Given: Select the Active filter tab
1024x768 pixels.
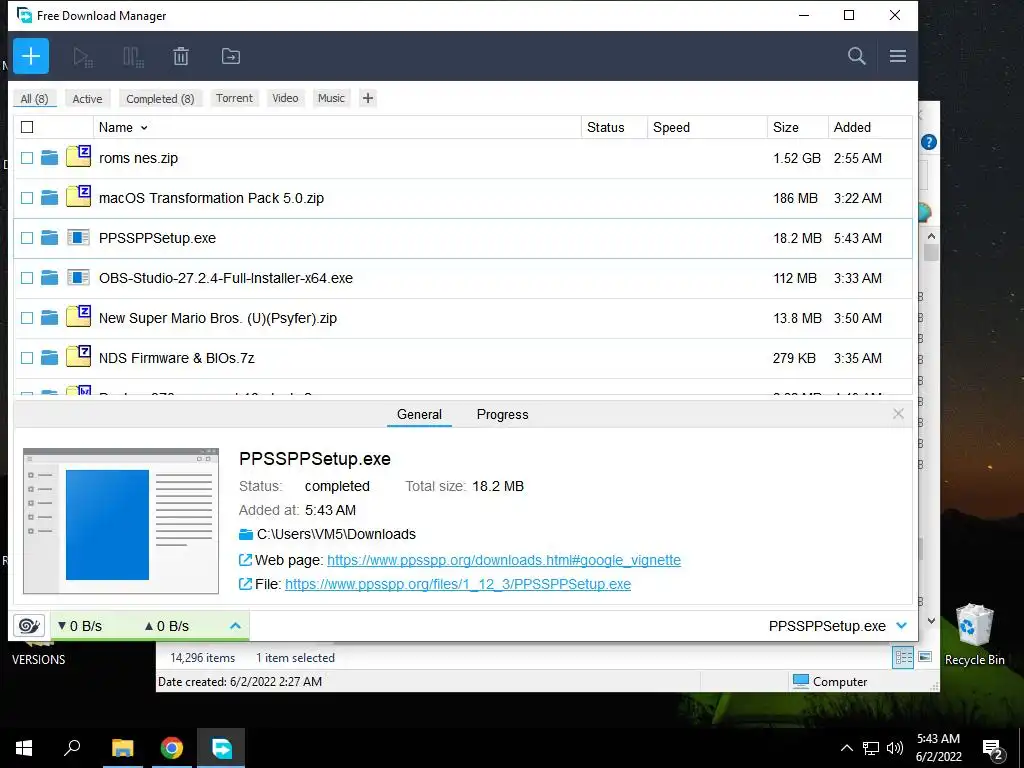Looking at the screenshot, I should click(x=88, y=99).
